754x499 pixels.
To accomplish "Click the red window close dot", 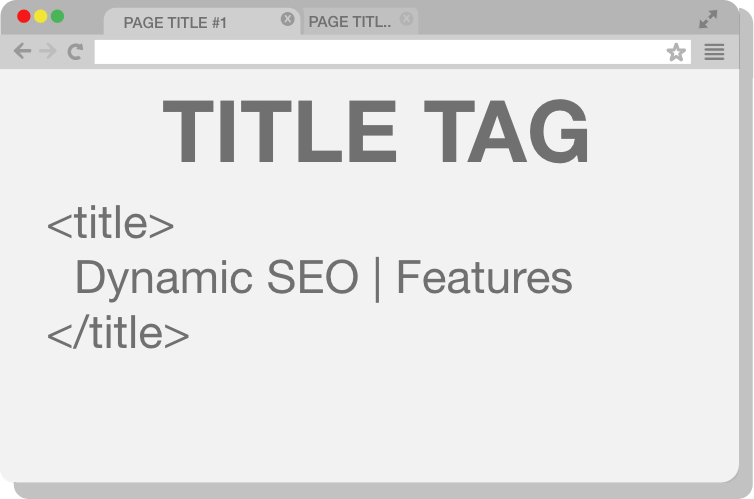I will click(24, 16).
